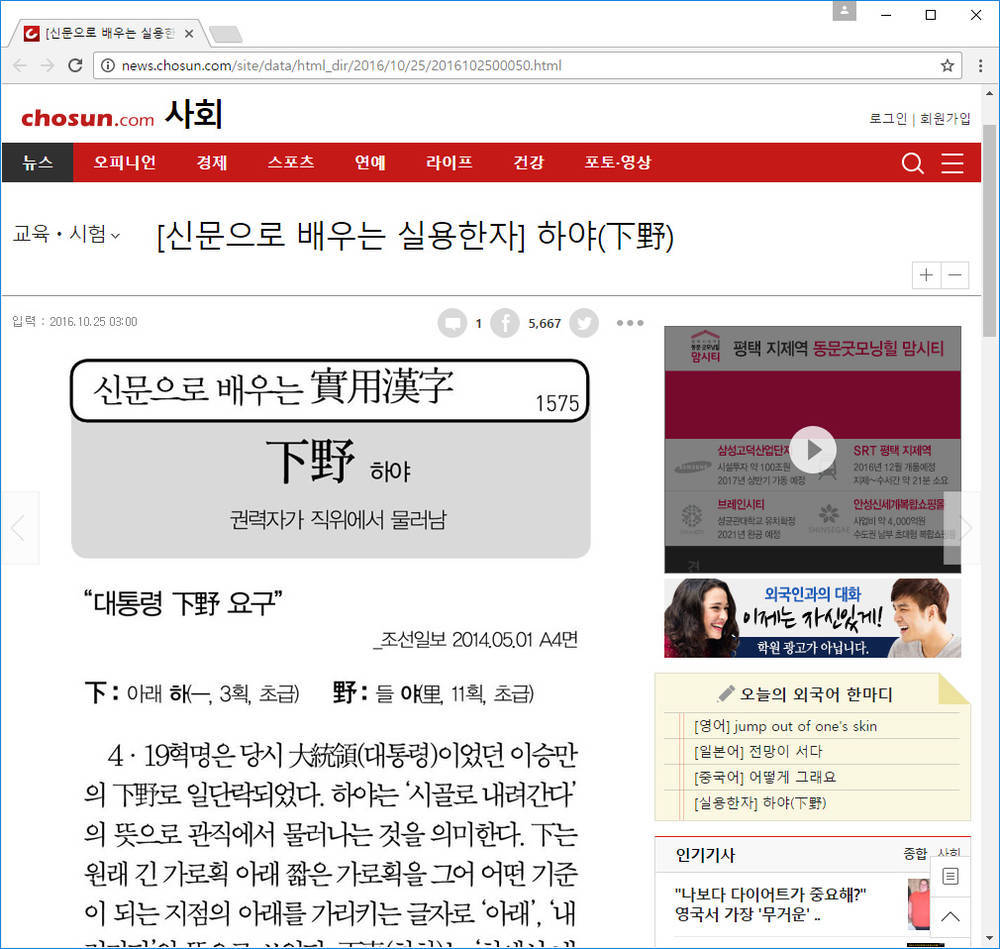This screenshot has width=1000, height=949.
Task: Open the search magnifier icon in red navbar
Action: click(912, 163)
